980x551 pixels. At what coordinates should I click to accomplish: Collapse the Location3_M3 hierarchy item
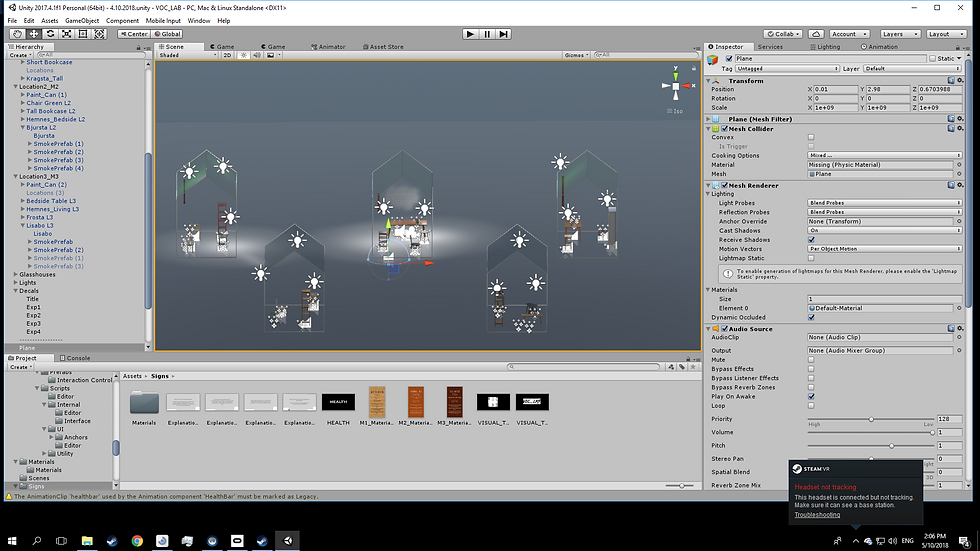click(15, 176)
